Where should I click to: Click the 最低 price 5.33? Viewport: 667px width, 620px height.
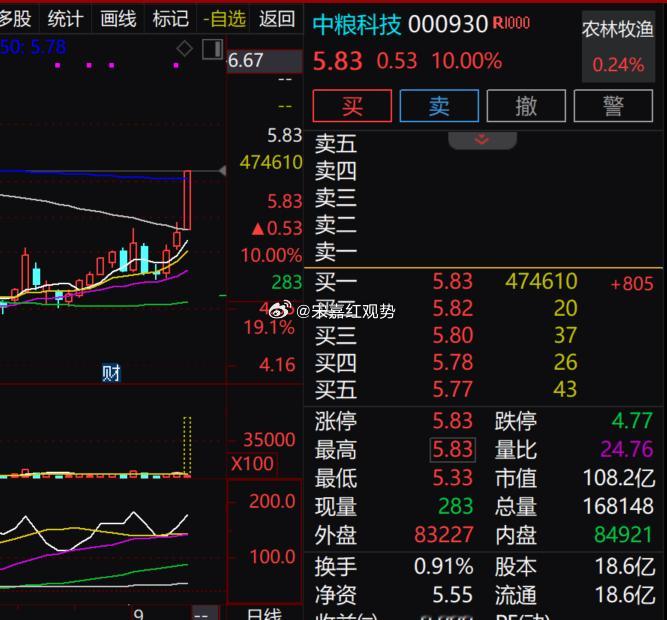tap(453, 478)
